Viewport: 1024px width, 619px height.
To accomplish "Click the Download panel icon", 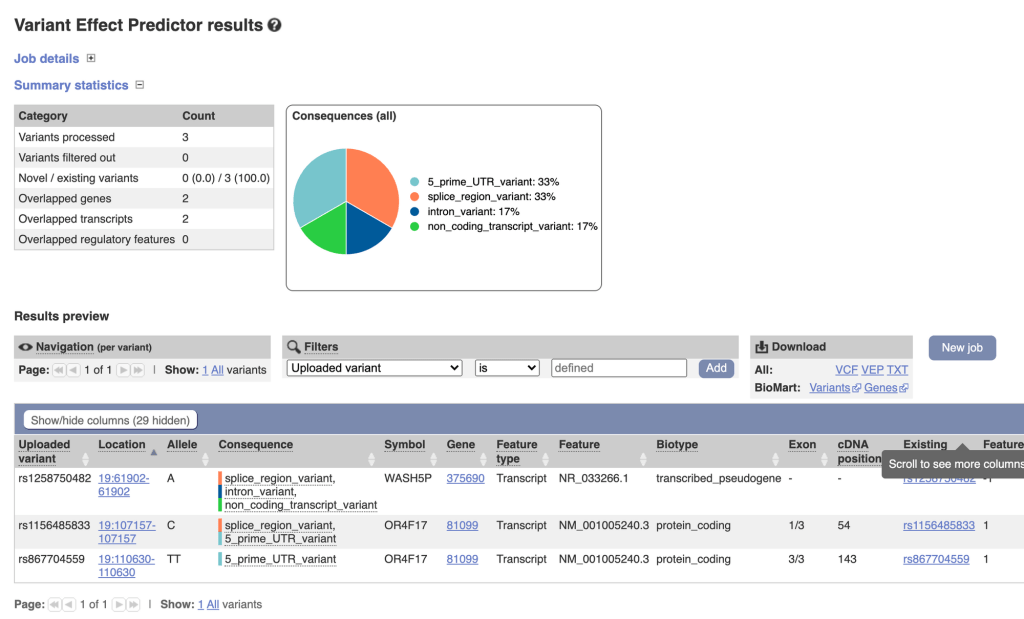I will tap(762, 347).
